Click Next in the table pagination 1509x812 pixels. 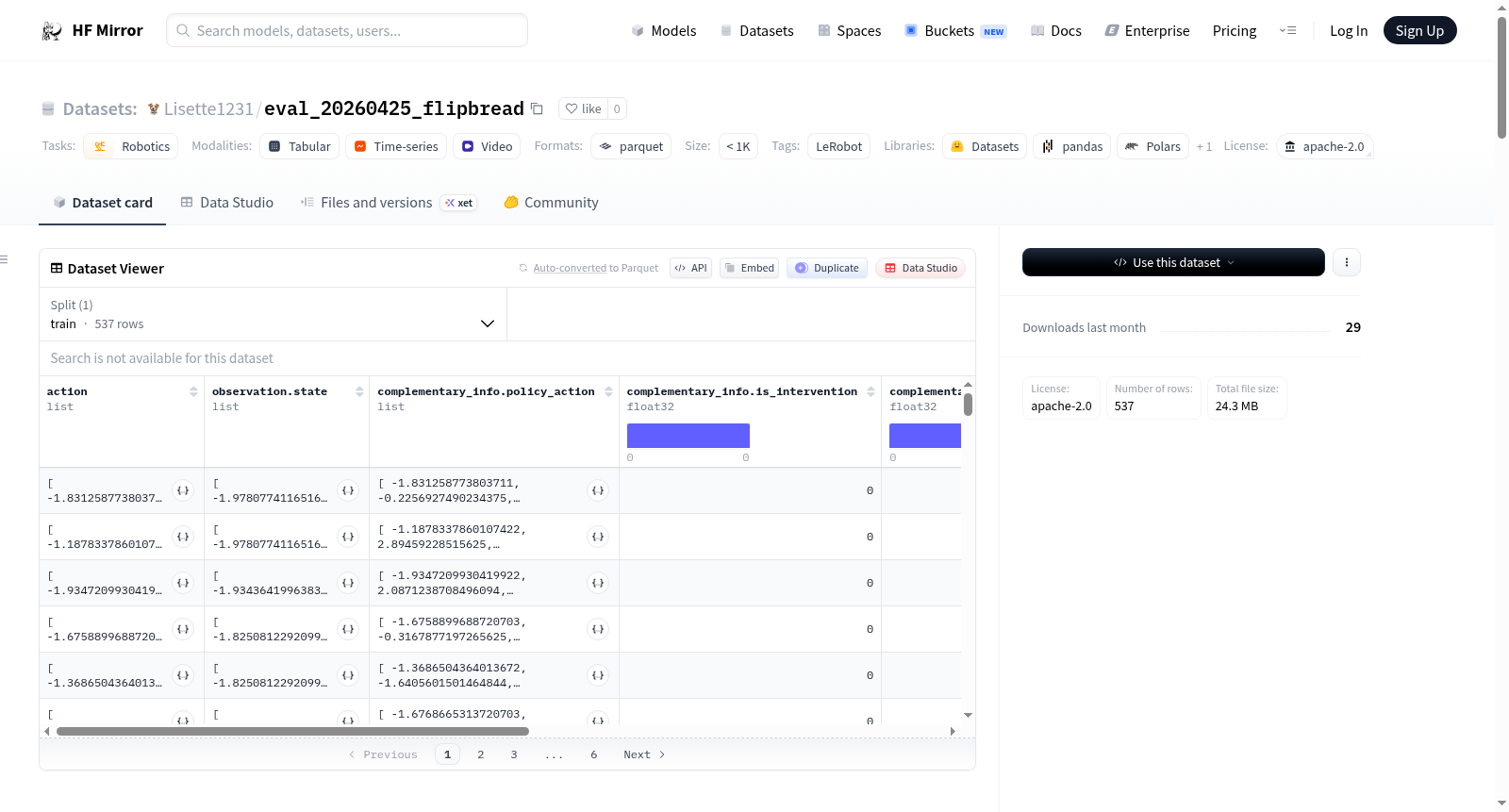click(x=644, y=754)
